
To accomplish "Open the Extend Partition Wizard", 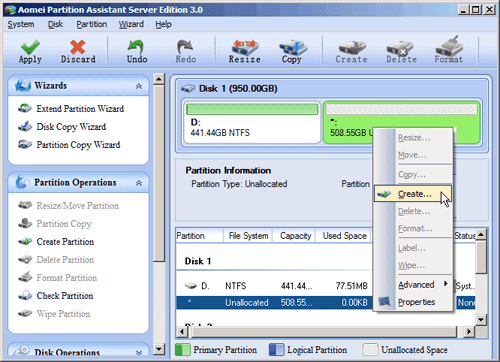I will (x=80, y=109).
